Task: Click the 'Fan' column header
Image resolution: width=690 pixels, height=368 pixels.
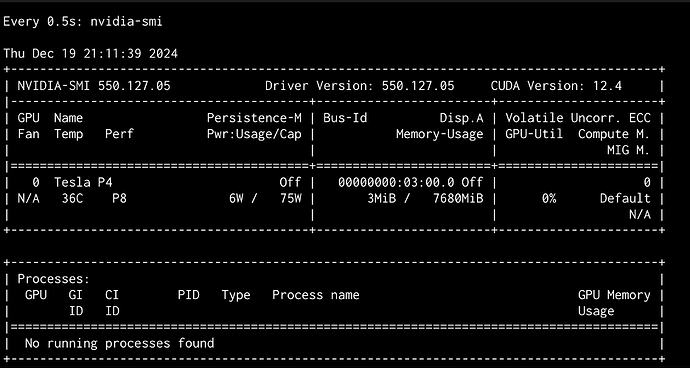Action: [29, 134]
